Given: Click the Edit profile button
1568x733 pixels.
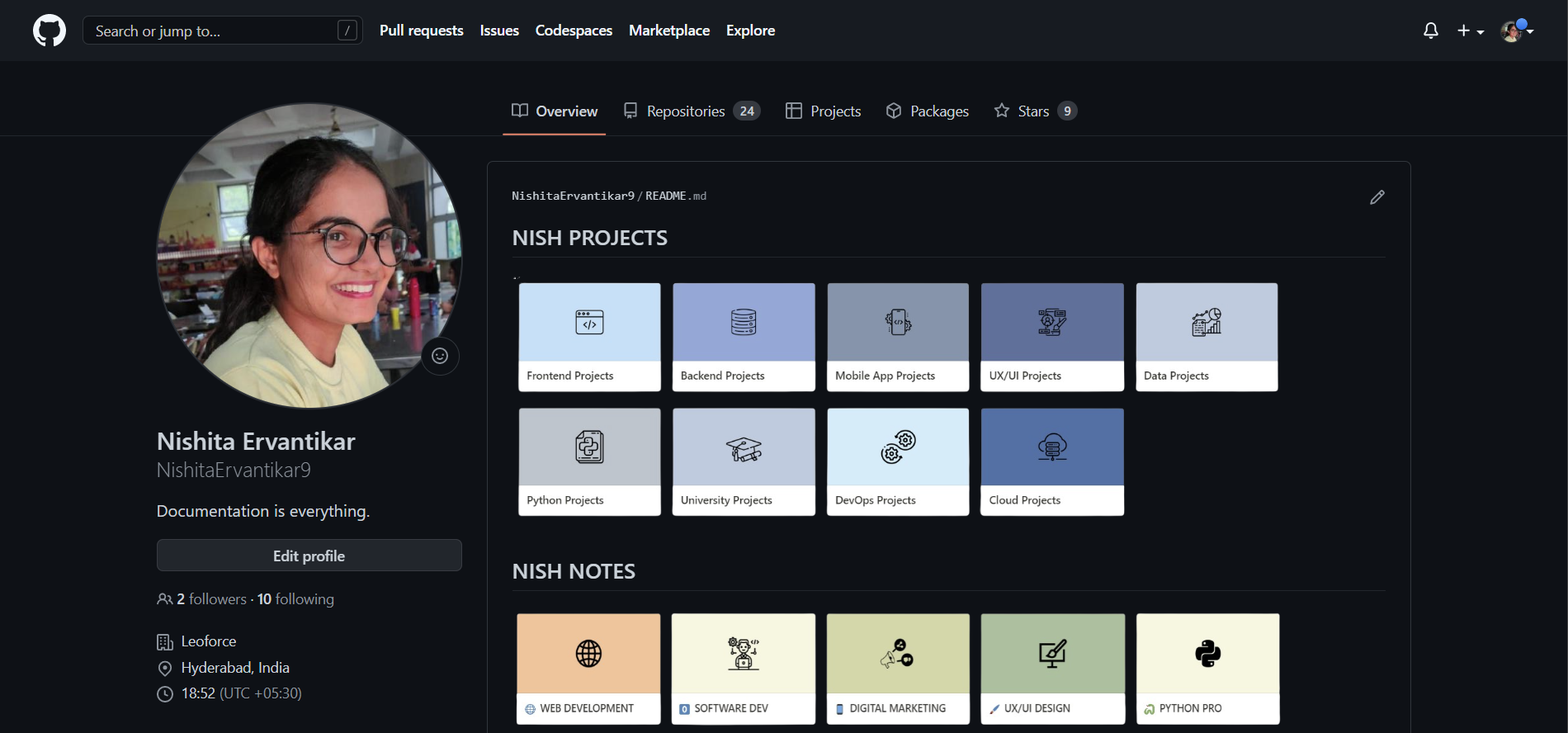Looking at the screenshot, I should coord(309,556).
